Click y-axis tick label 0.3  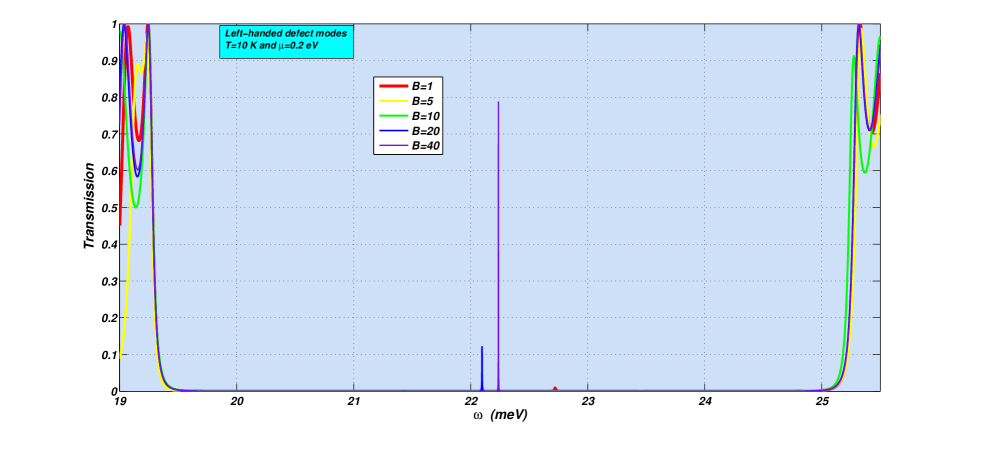(x=108, y=281)
